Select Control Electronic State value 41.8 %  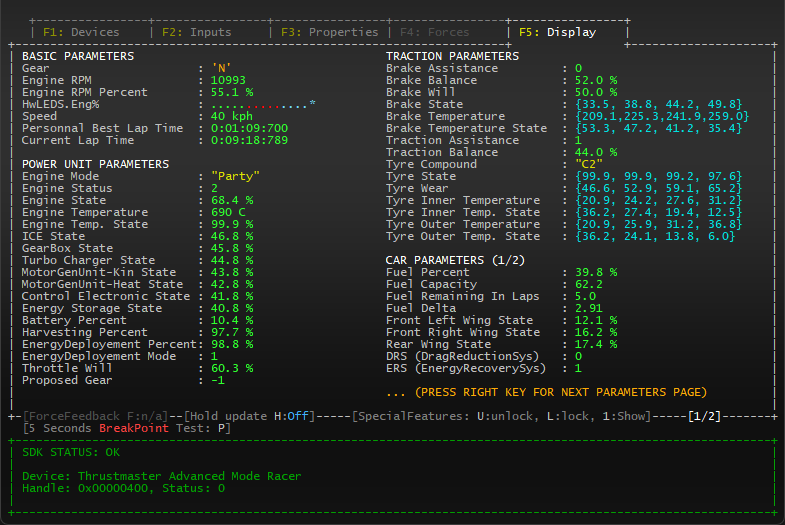point(232,296)
